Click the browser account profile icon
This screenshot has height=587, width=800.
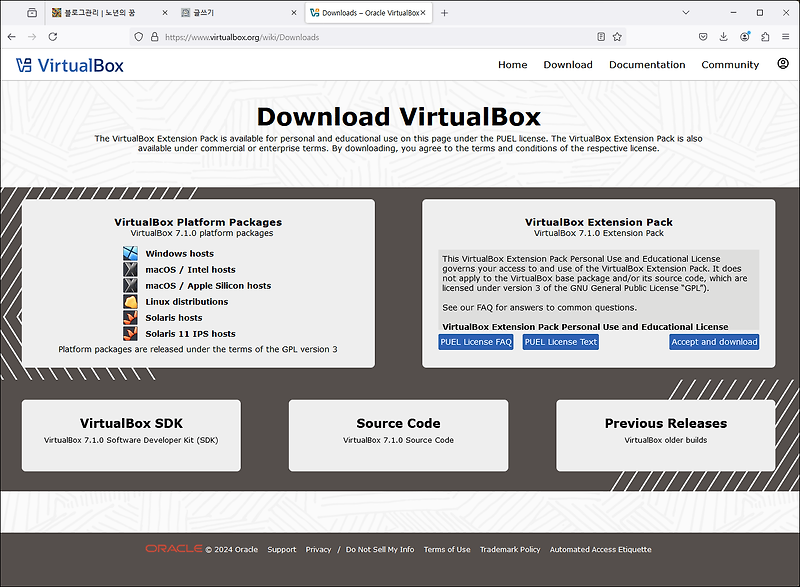coord(744,36)
